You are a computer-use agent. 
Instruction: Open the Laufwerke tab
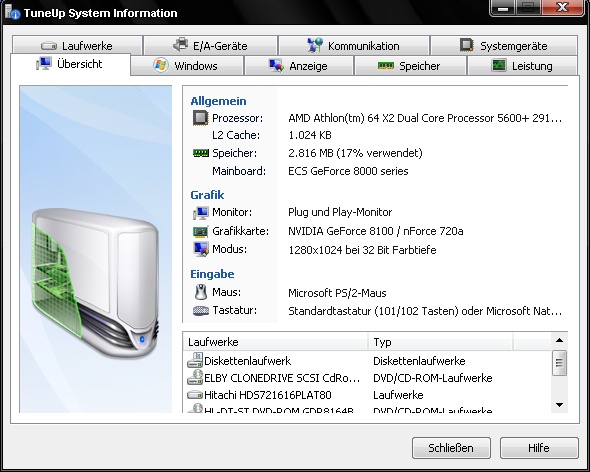[x=77, y=46]
